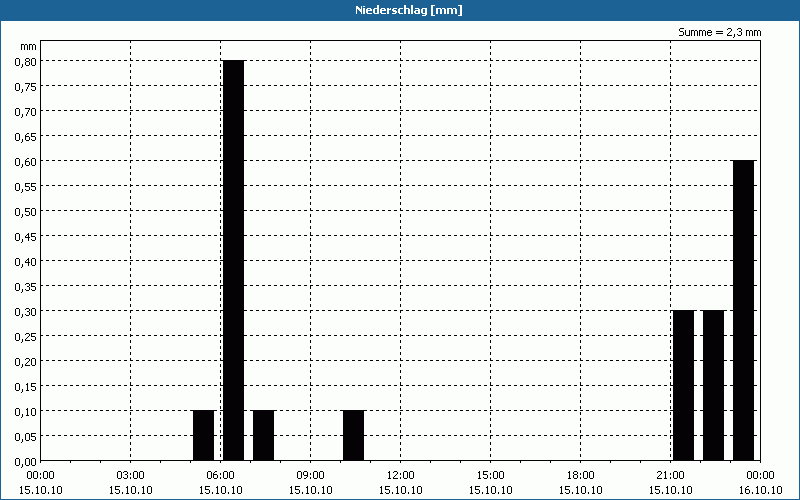Click the 09:00 time axis label
The width and height of the screenshot is (800, 500).
[x=311, y=476]
